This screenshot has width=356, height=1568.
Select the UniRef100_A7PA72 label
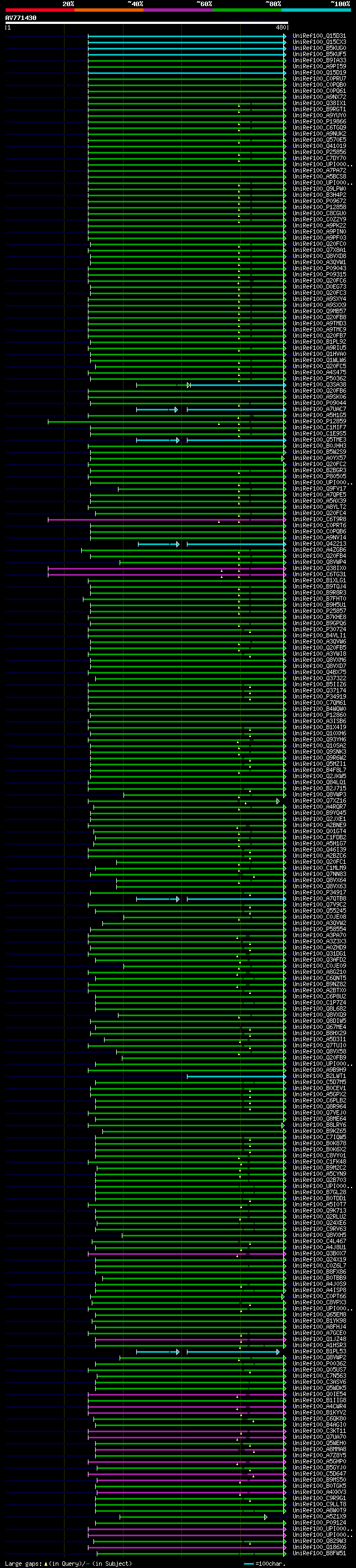319,170
